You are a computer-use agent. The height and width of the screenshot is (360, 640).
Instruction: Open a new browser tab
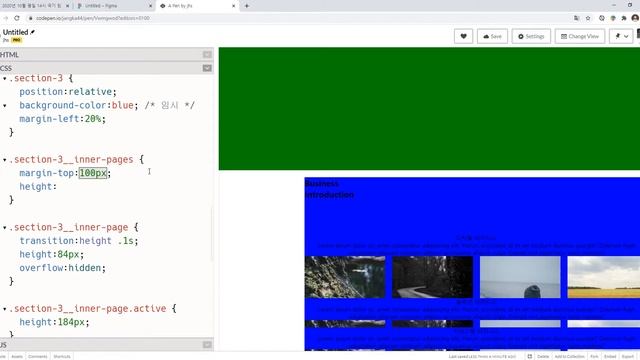click(x=247, y=6)
